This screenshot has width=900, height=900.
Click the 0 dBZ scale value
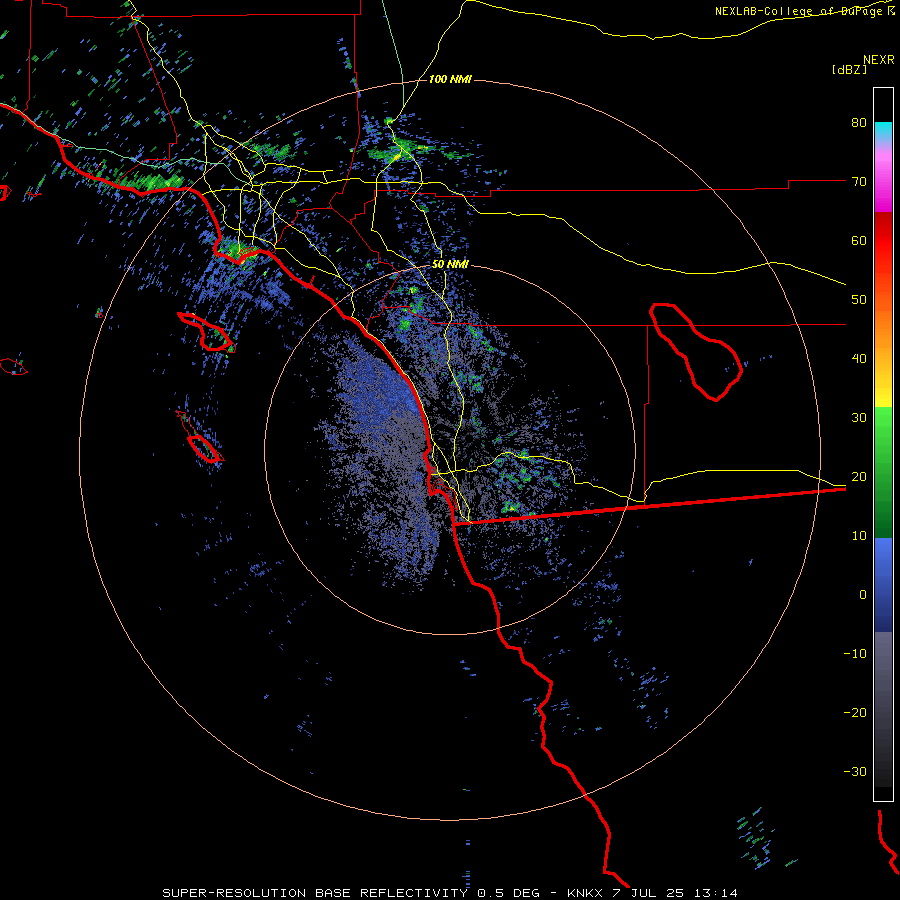[x=863, y=595]
